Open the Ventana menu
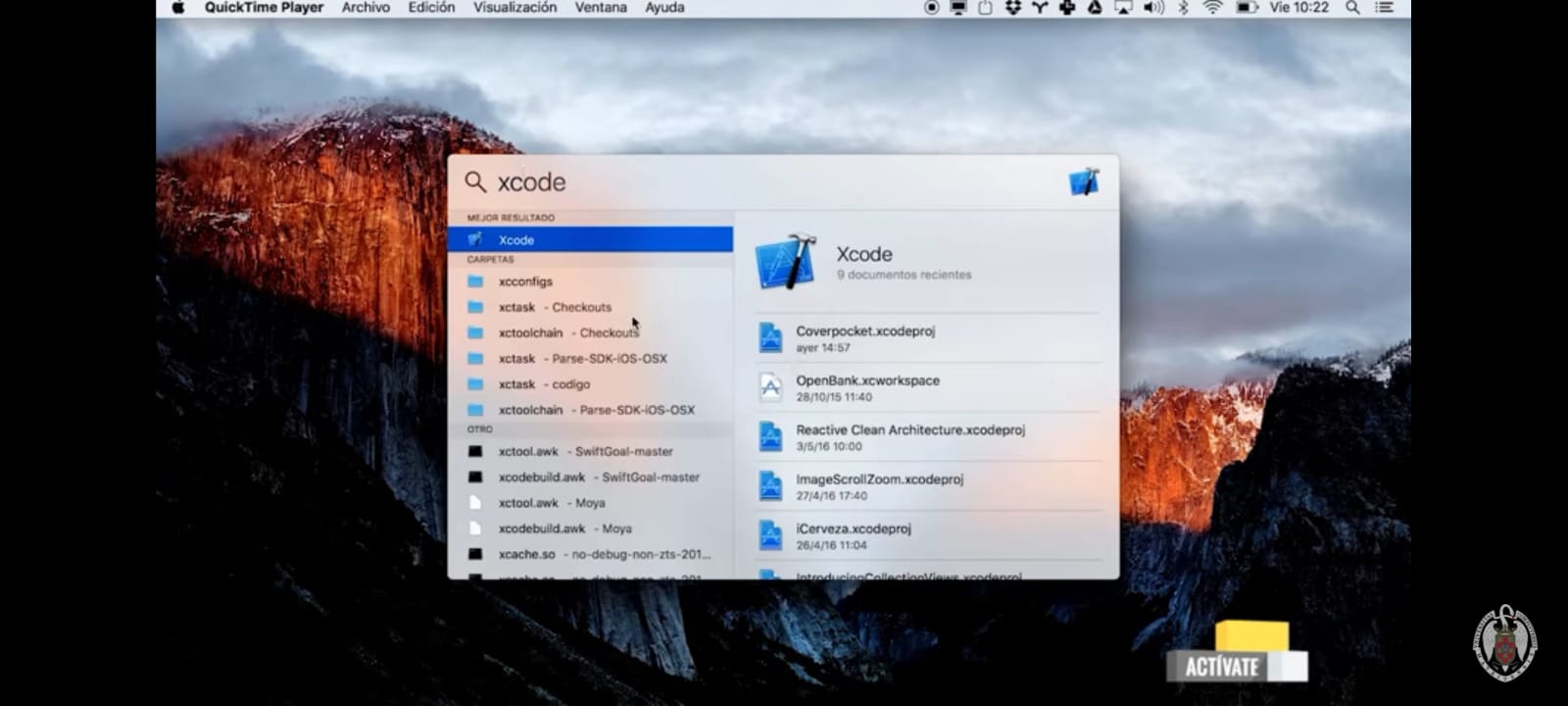Image resolution: width=1568 pixels, height=706 pixels. pos(601,7)
